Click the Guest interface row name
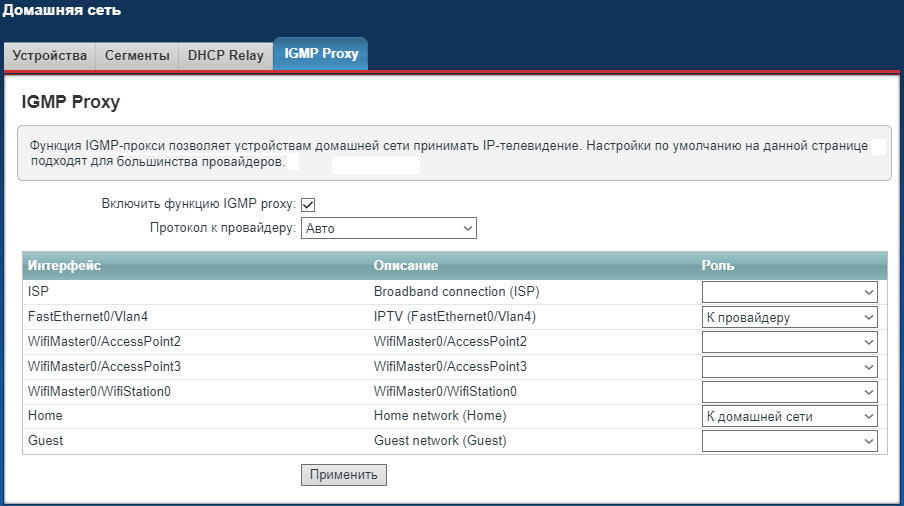The height and width of the screenshot is (506, 904). (46, 441)
